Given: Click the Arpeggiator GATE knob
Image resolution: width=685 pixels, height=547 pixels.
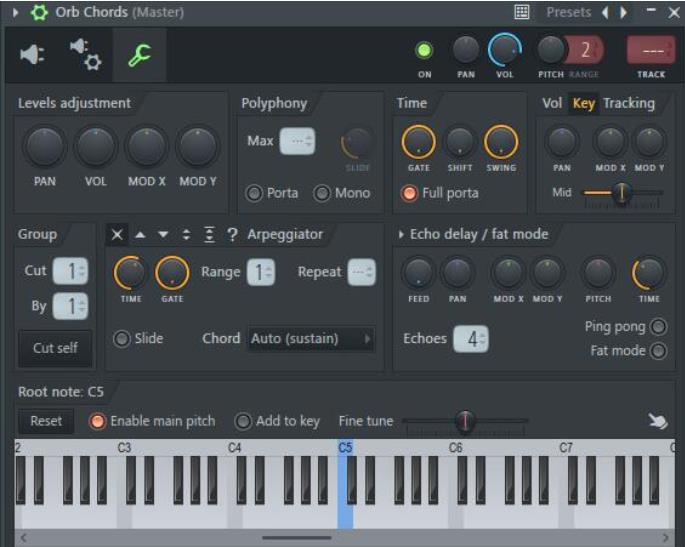Looking at the screenshot, I should click(x=172, y=273).
